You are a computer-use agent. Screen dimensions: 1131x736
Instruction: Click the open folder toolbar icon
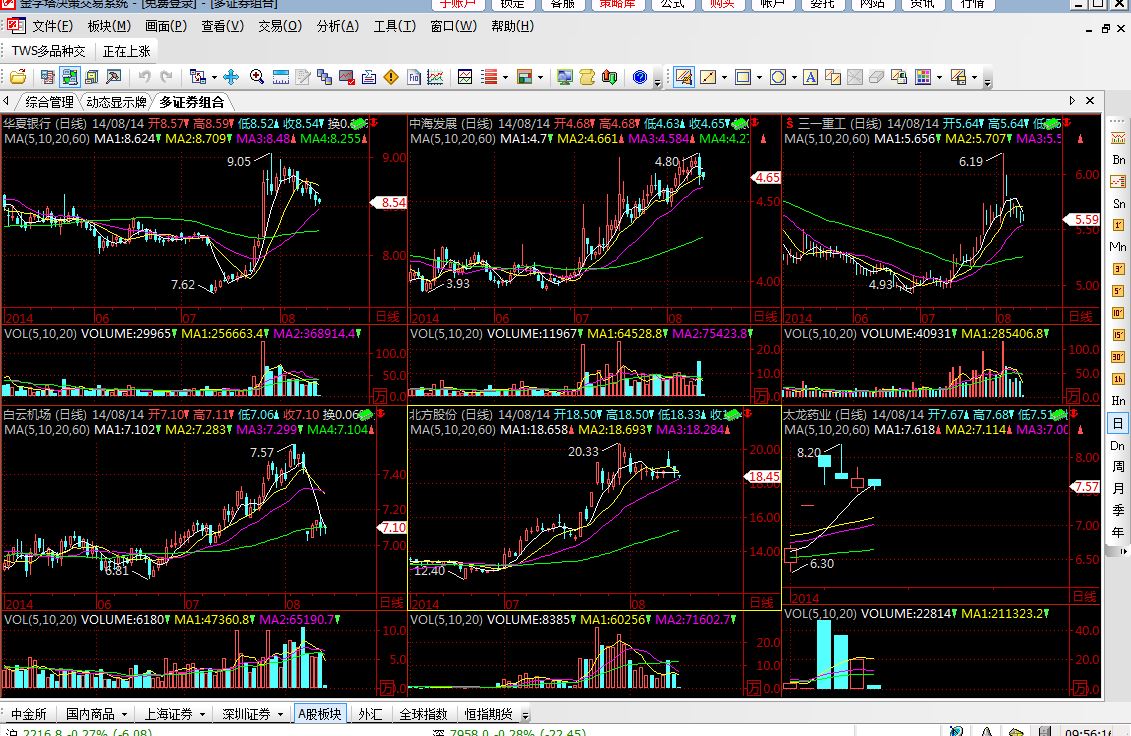coord(18,76)
